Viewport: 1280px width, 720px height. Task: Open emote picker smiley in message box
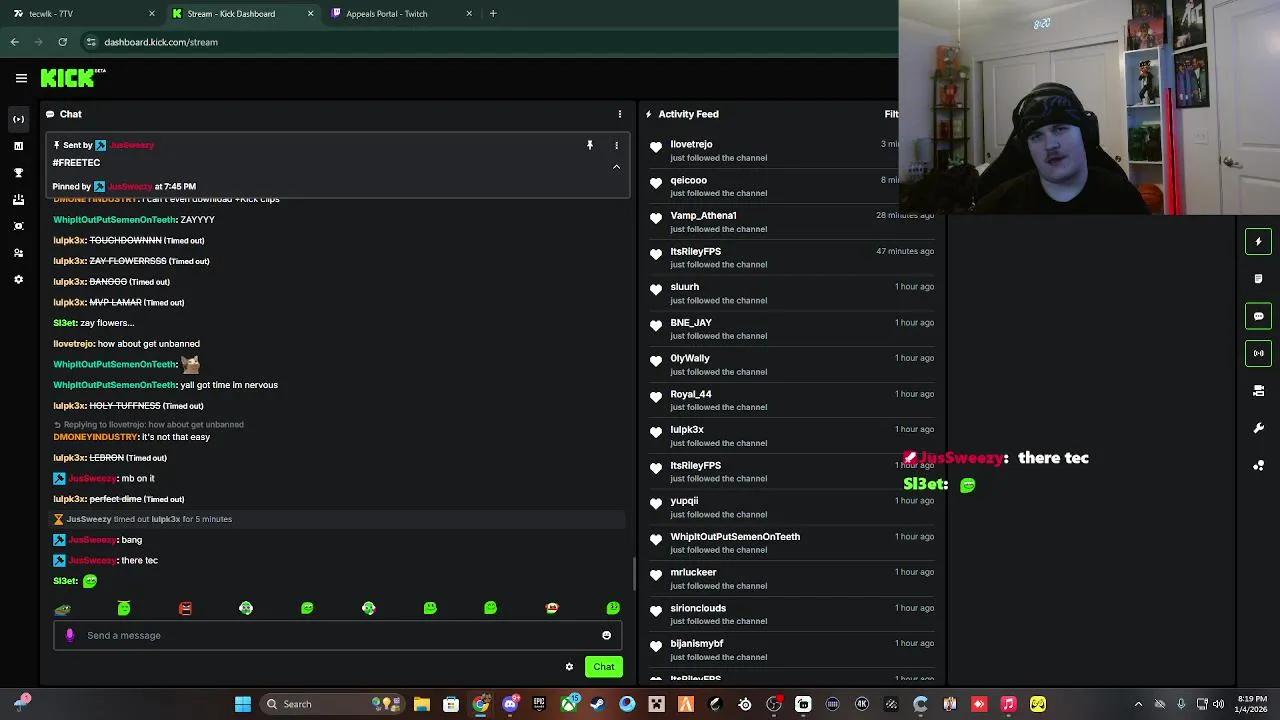point(606,635)
